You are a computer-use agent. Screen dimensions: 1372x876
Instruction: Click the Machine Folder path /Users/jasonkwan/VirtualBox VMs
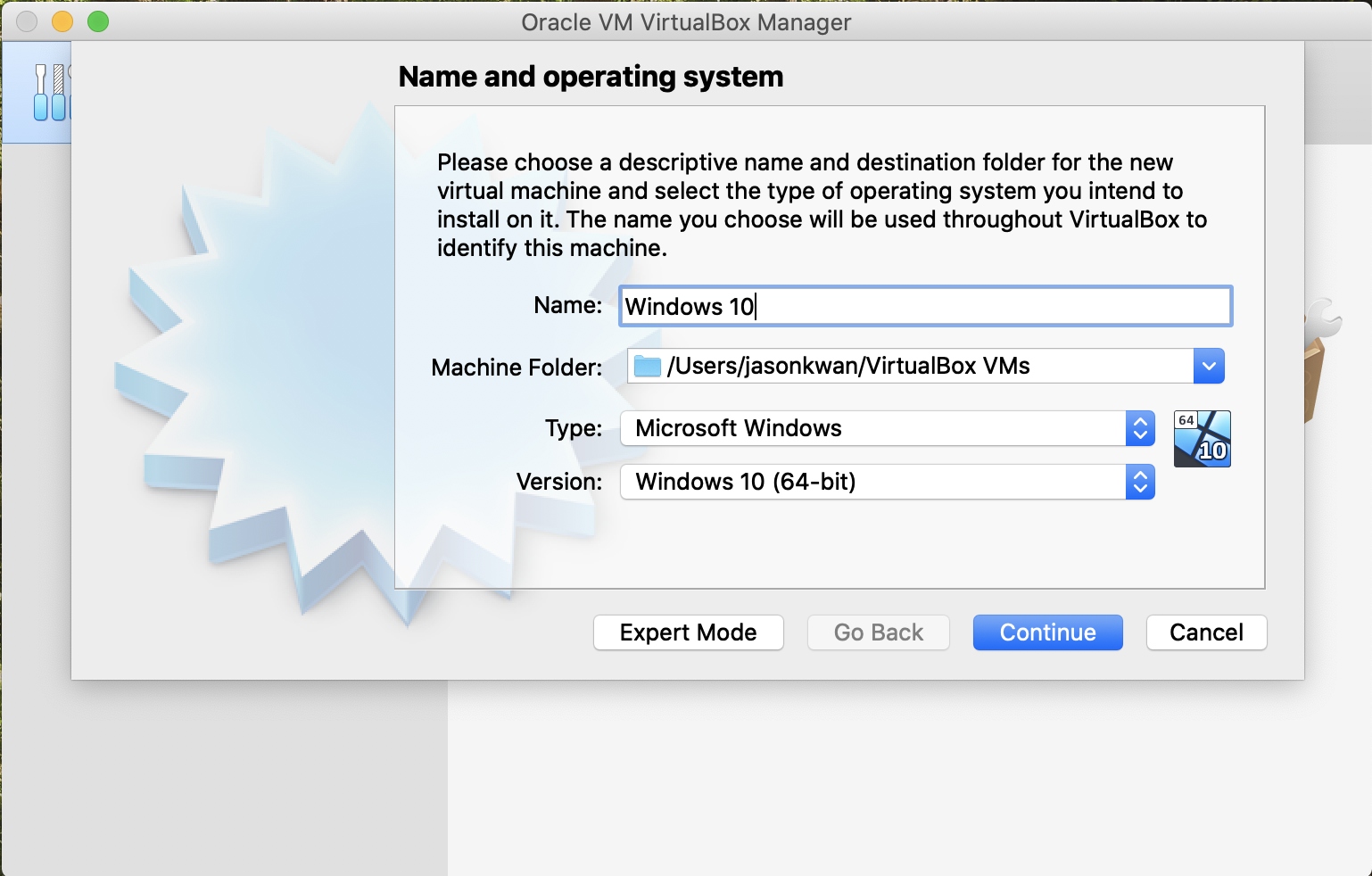coord(848,366)
